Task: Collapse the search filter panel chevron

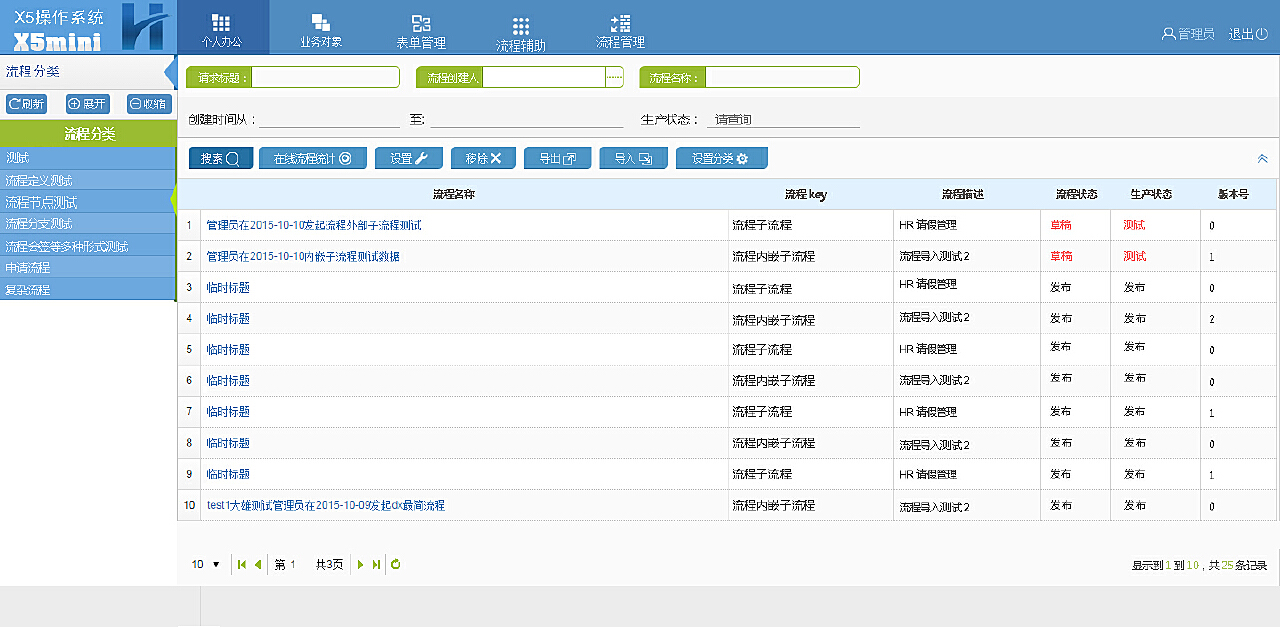Action: 1262,157
